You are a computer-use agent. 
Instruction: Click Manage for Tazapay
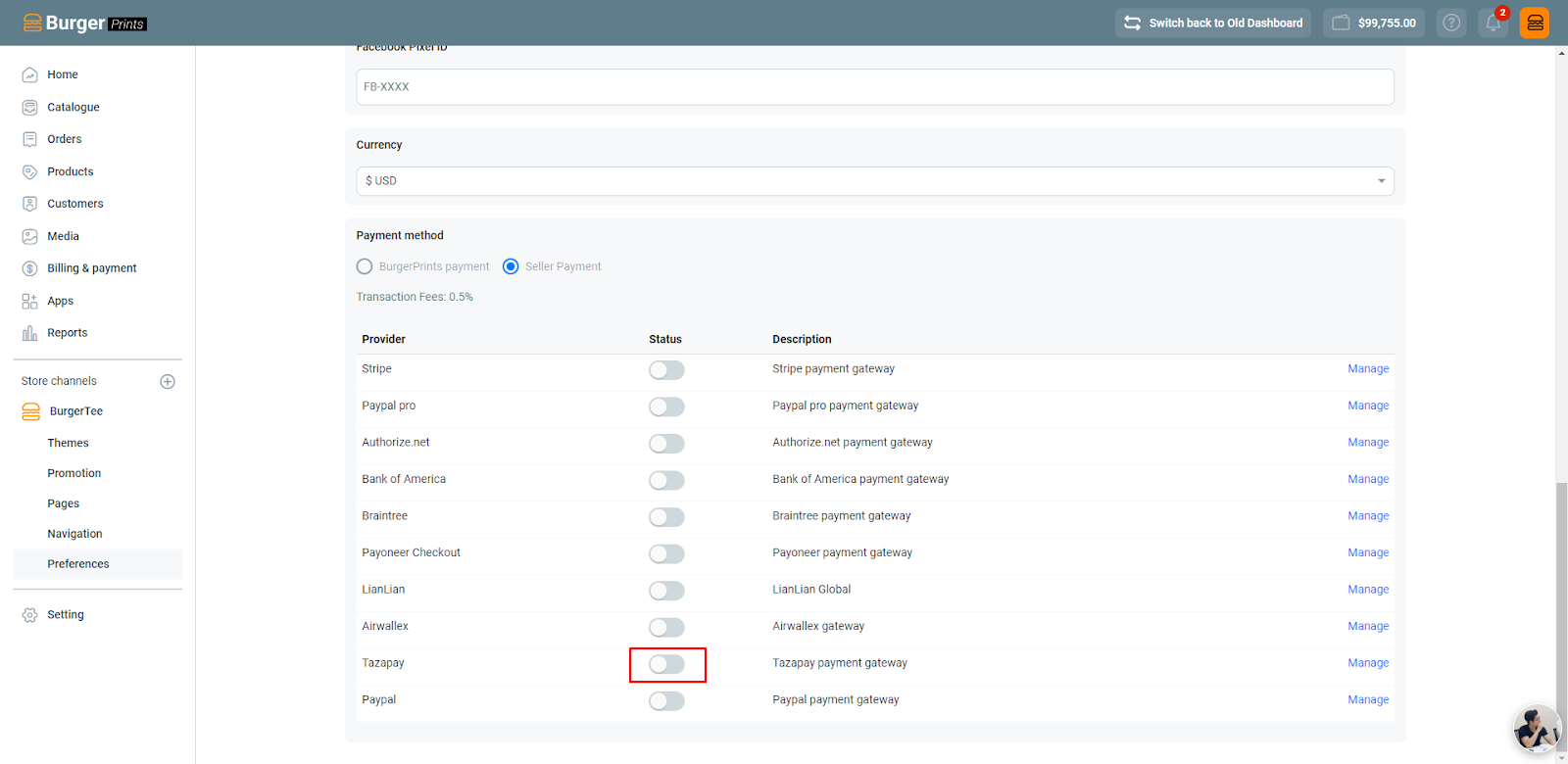coord(1368,663)
